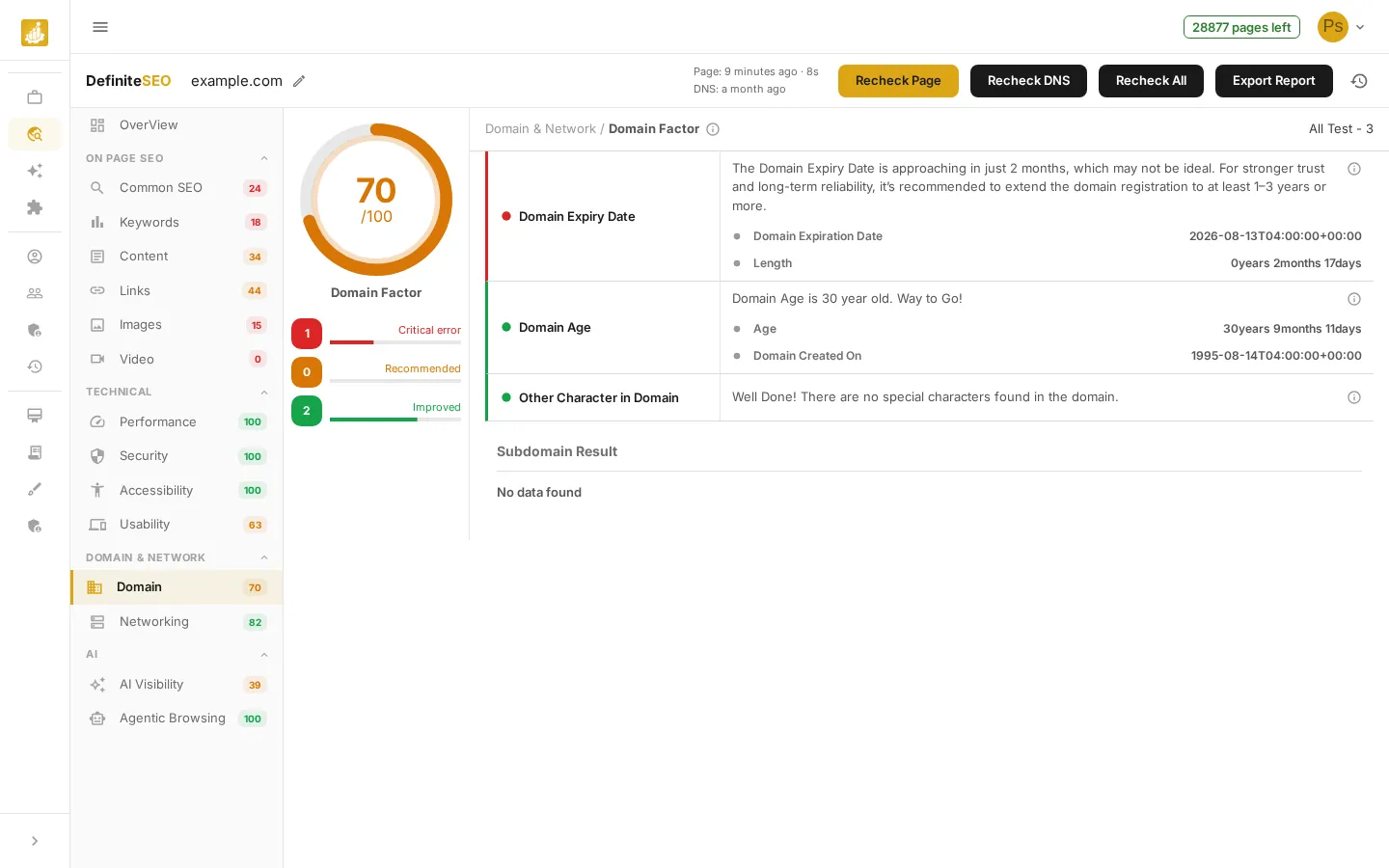Click the briefcase icon in the left rail
The width and height of the screenshot is (1389, 868).
35,97
